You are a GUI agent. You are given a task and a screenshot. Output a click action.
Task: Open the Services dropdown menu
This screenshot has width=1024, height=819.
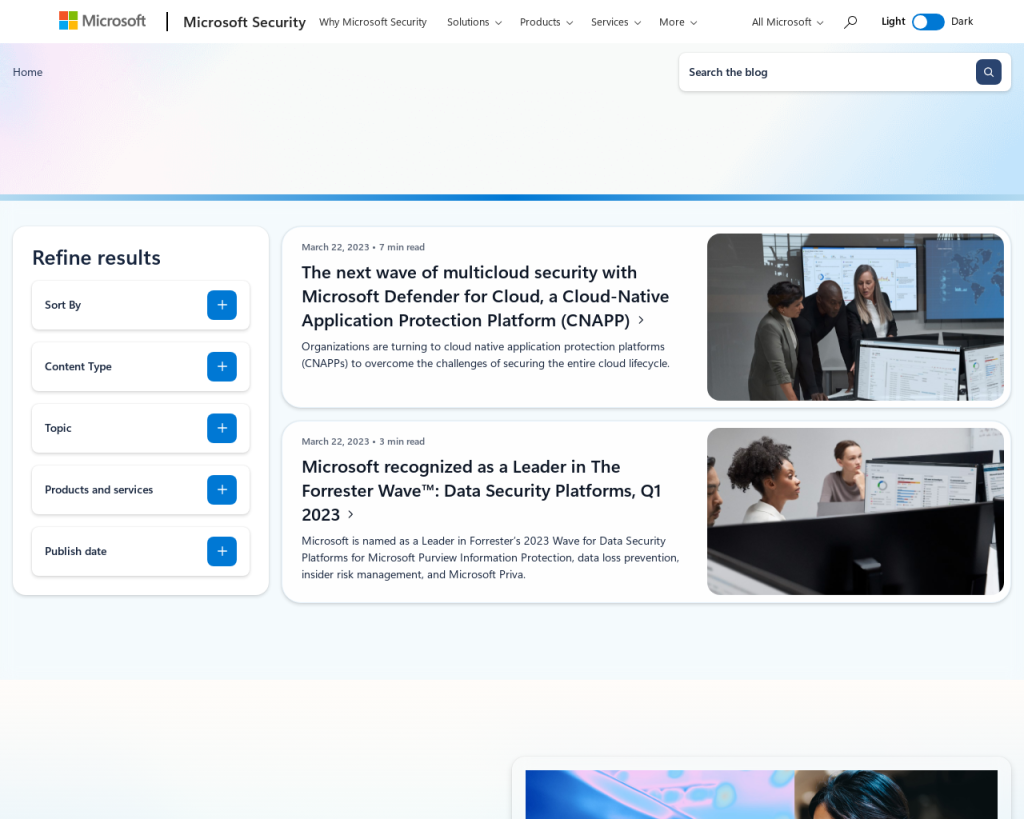click(616, 22)
